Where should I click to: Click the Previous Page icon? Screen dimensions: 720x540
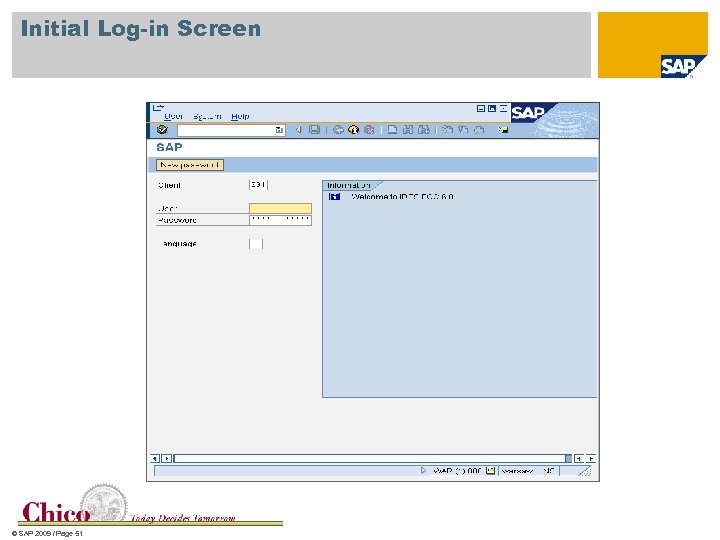click(x=463, y=130)
